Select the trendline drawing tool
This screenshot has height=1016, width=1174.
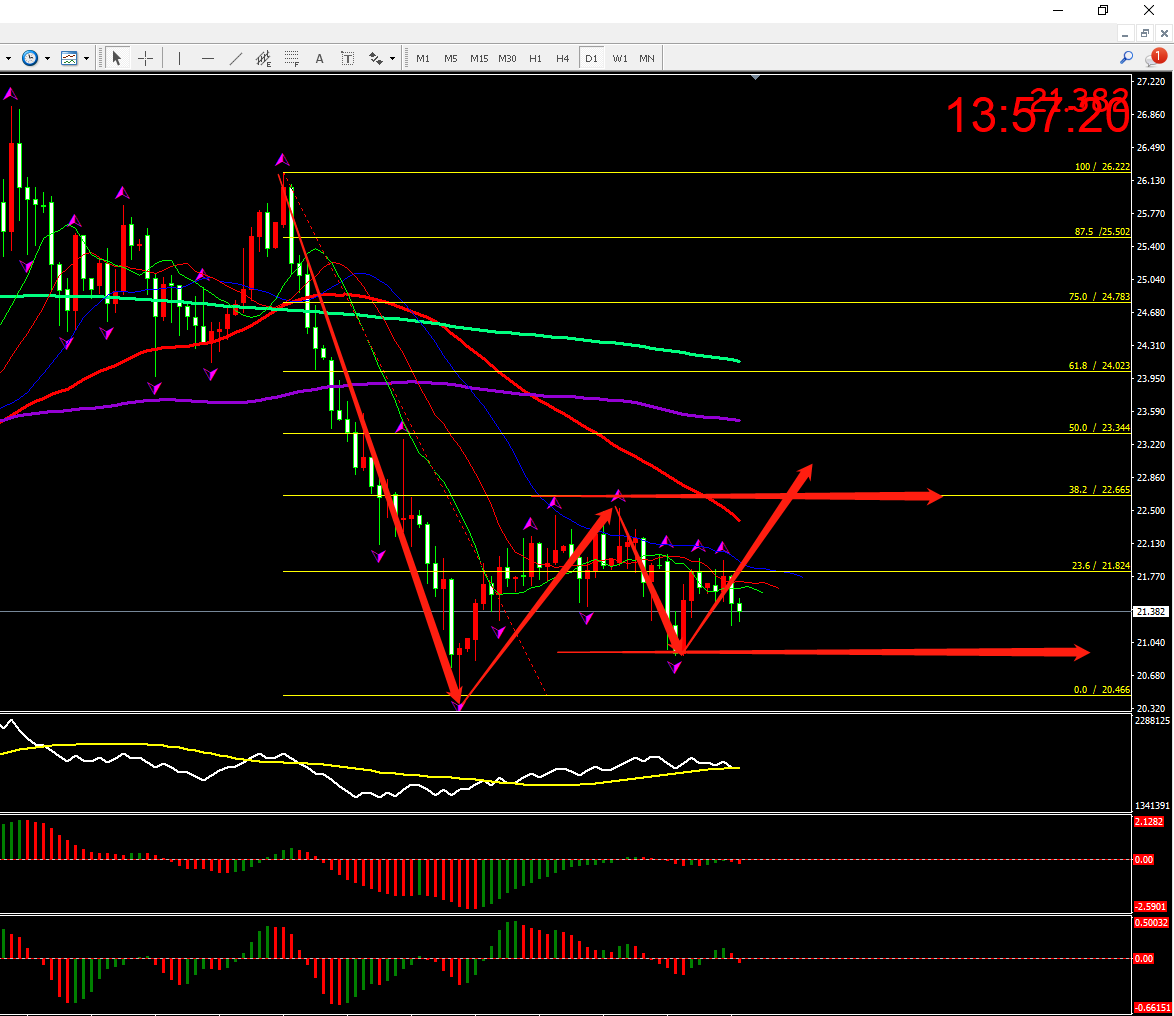tap(236, 58)
